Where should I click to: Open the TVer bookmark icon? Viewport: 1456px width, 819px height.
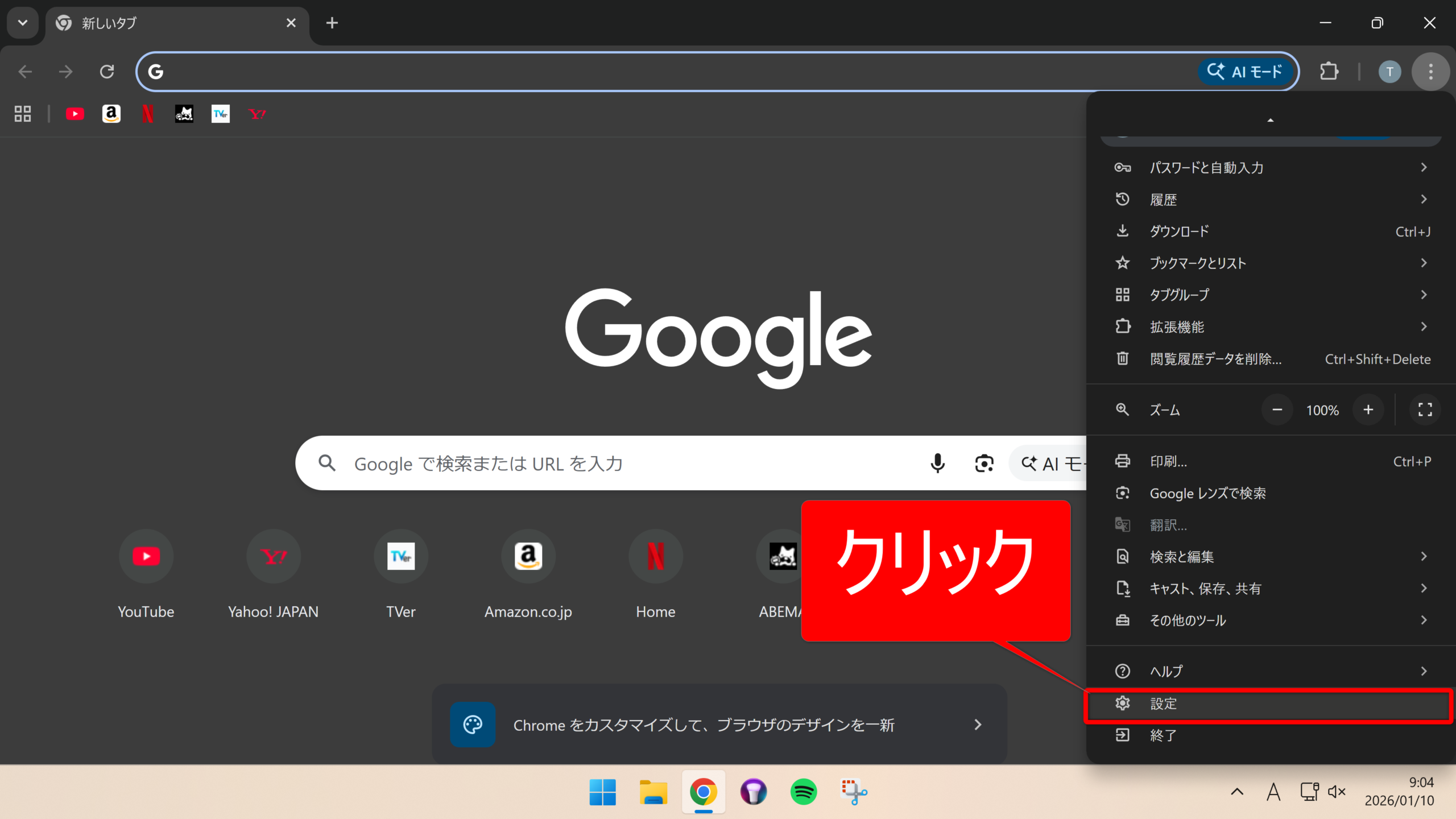point(221,114)
